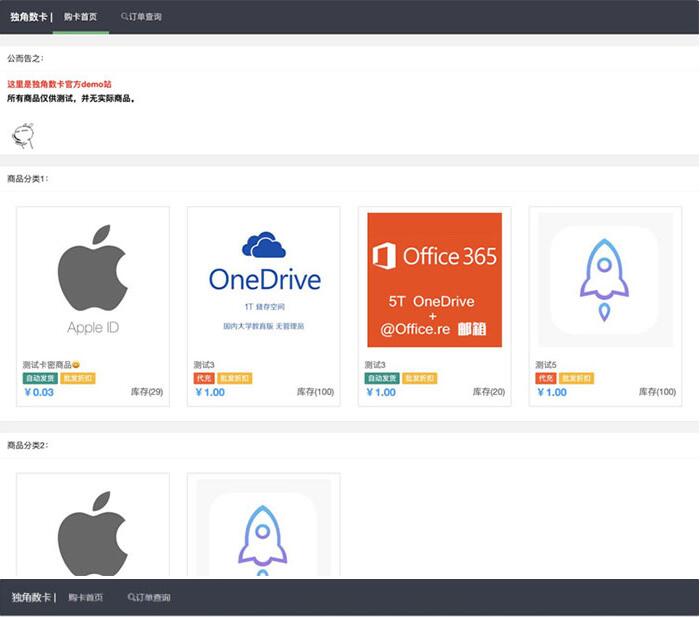Click the 自动发货 tag on the Apple ID card
700x617 pixels.
click(38, 379)
